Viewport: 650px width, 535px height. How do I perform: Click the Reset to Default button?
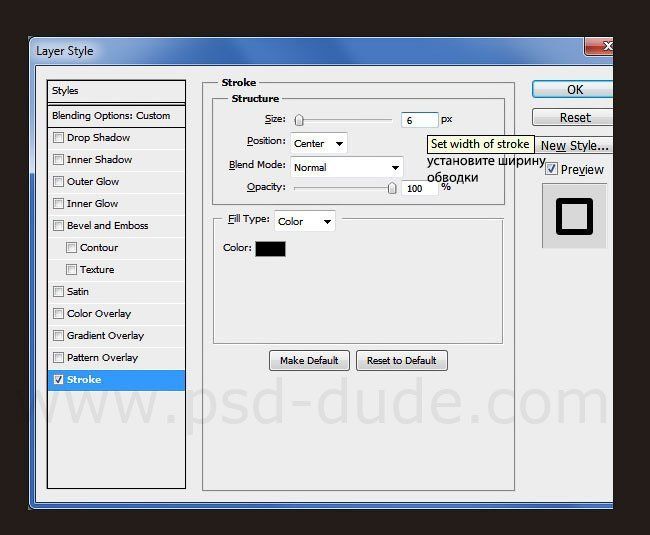point(402,361)
